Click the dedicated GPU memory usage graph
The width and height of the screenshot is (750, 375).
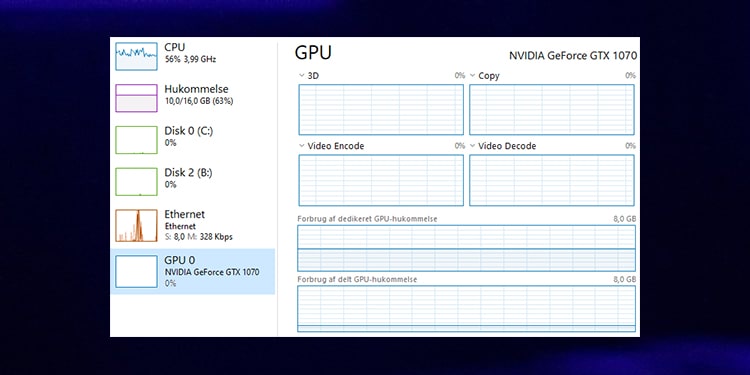[466, 248]
